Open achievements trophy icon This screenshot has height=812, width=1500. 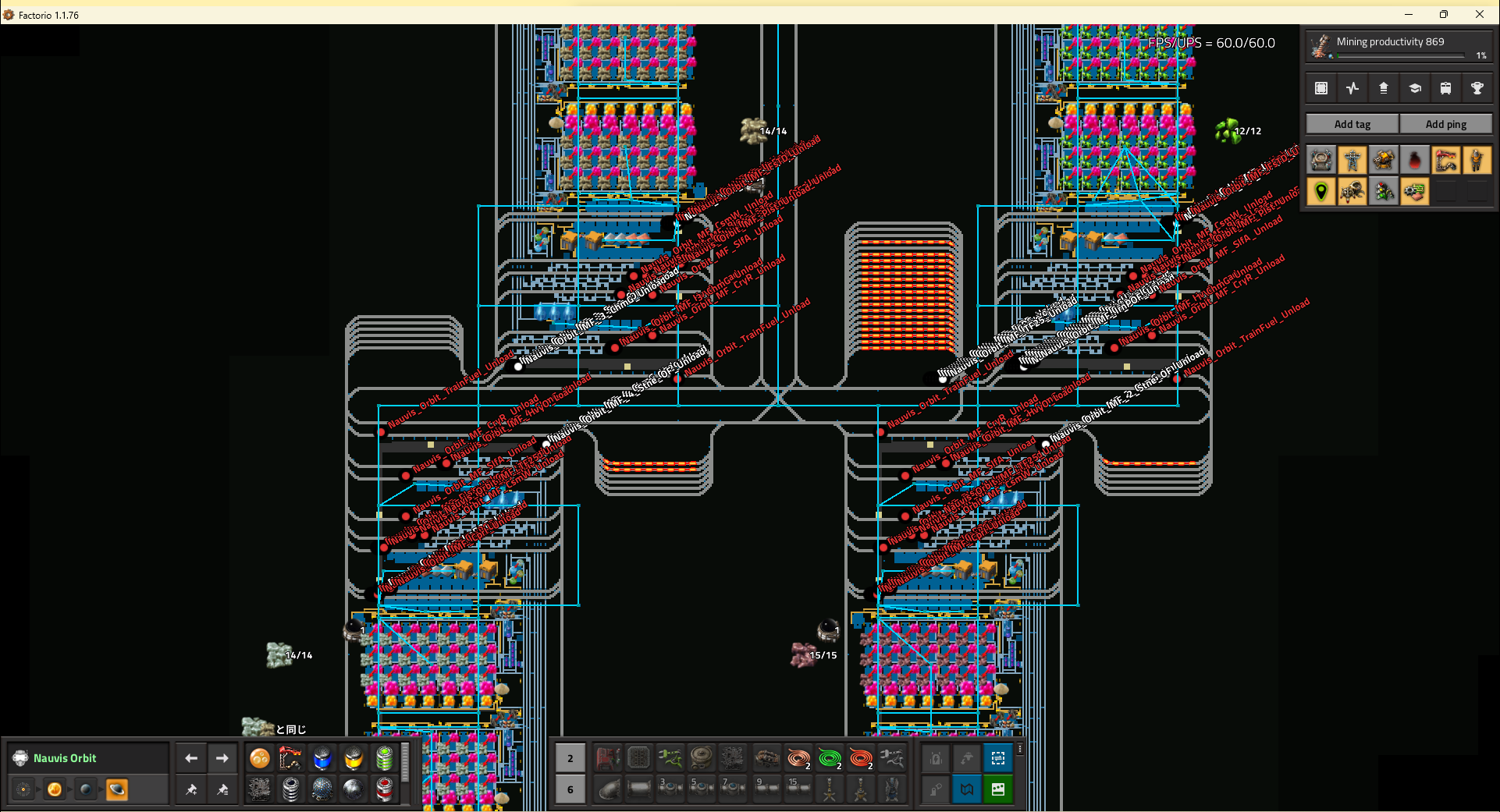tap(1477, 88)
